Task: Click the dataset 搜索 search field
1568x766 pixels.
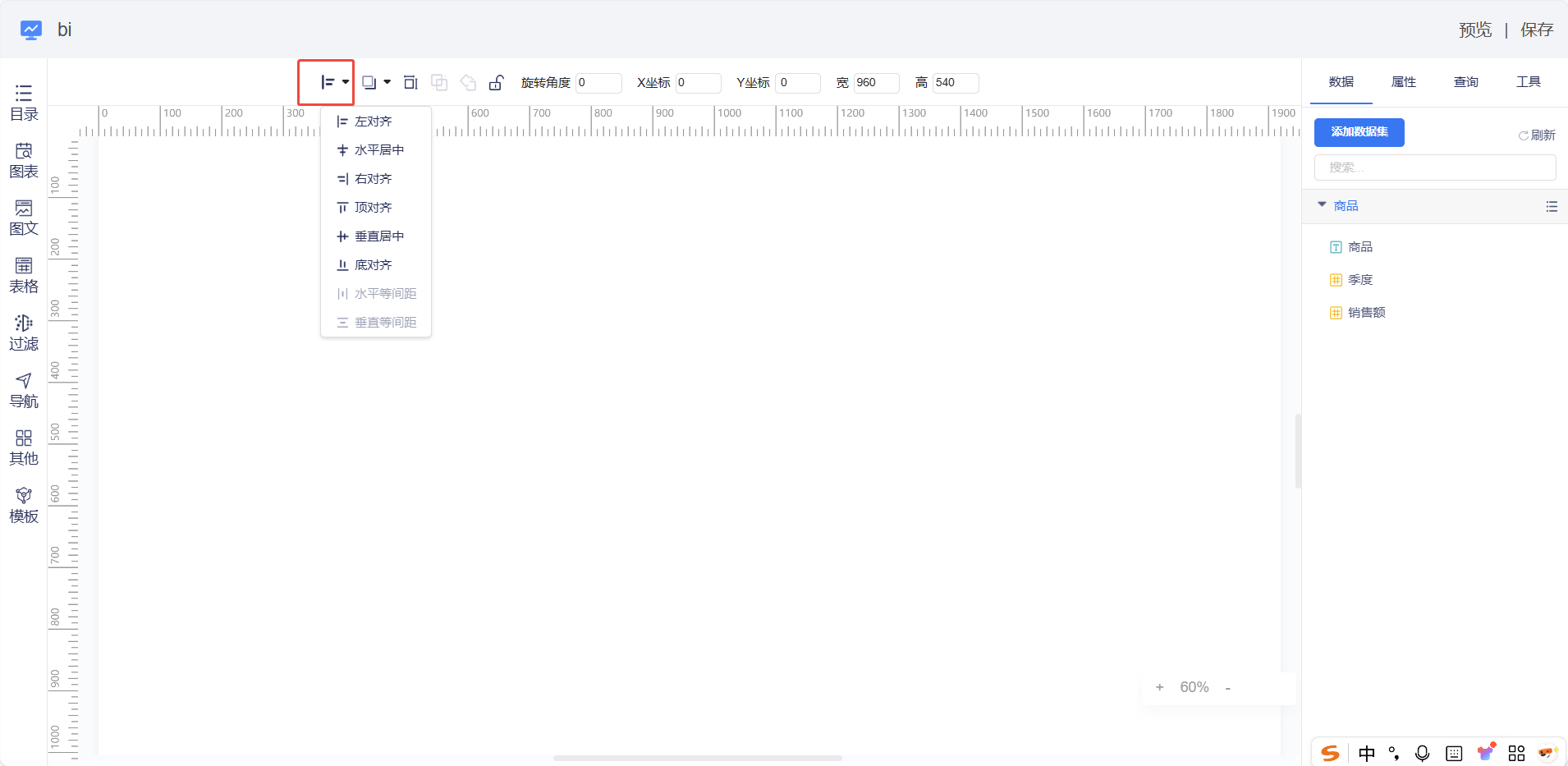Action: coord(1434,167)
